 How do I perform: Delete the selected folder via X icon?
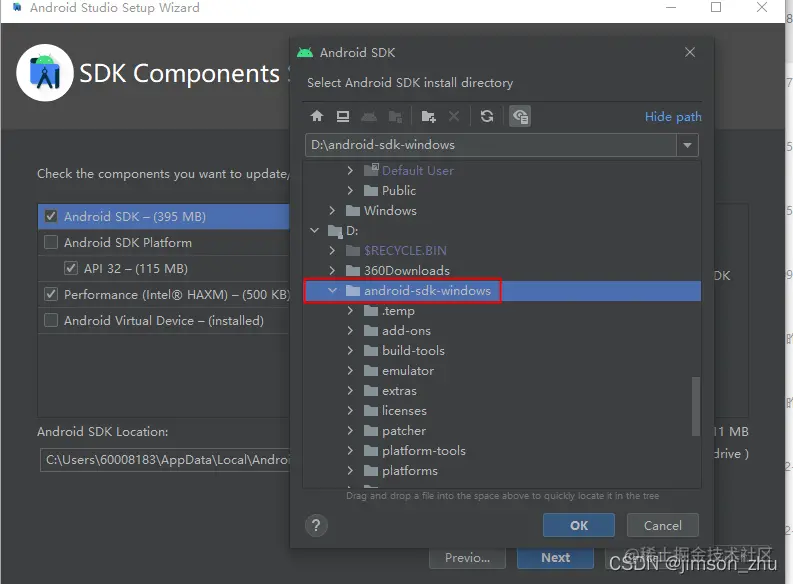point(454,116)
